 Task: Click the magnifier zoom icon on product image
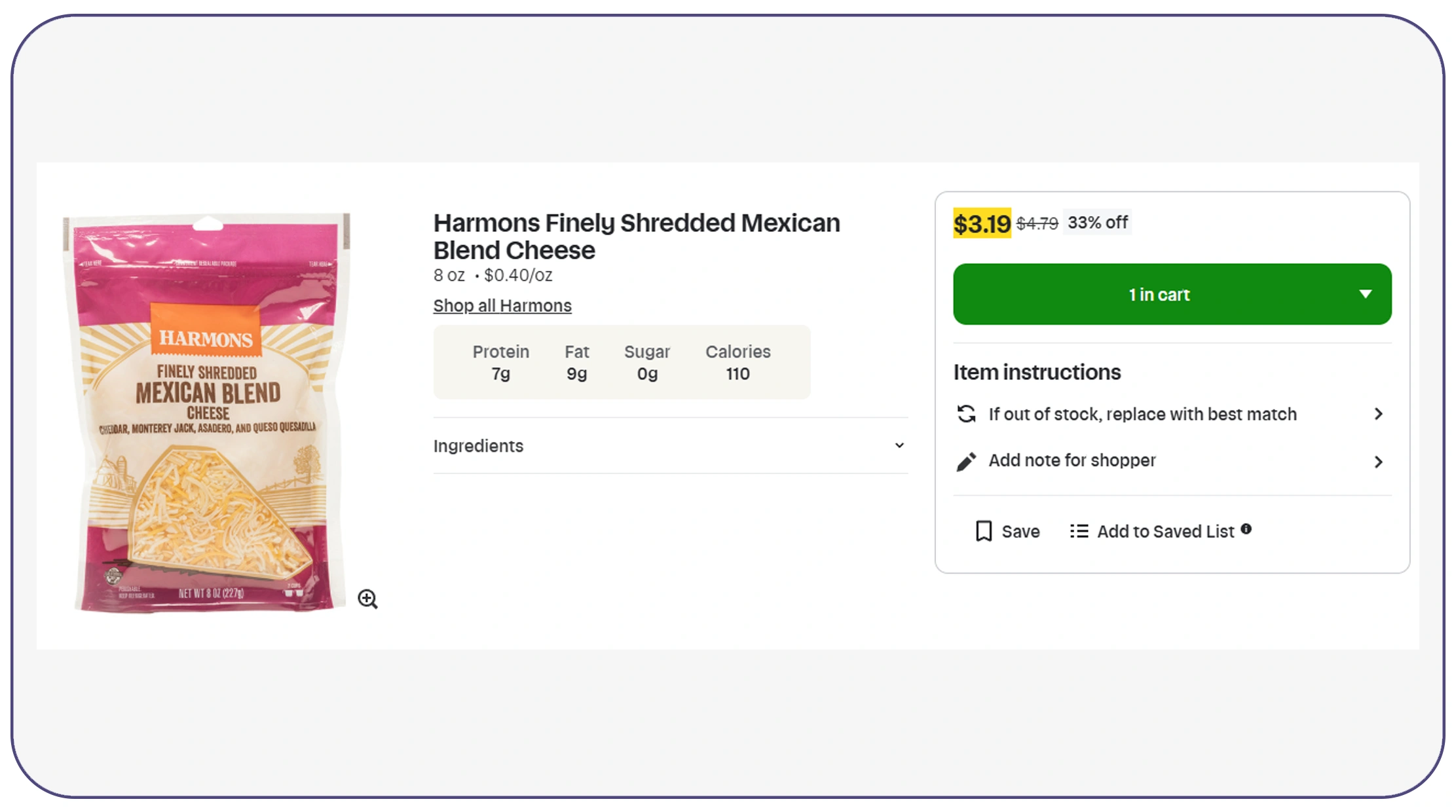click(x=369, y=599)
